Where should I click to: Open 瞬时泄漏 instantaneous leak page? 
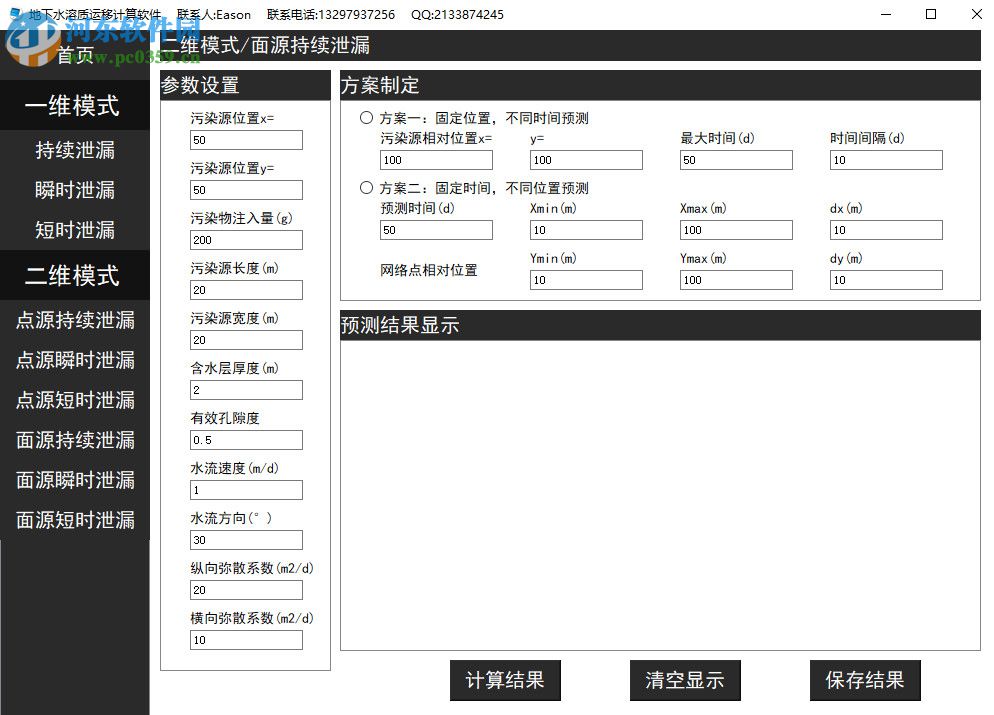[x=74, y=190]
